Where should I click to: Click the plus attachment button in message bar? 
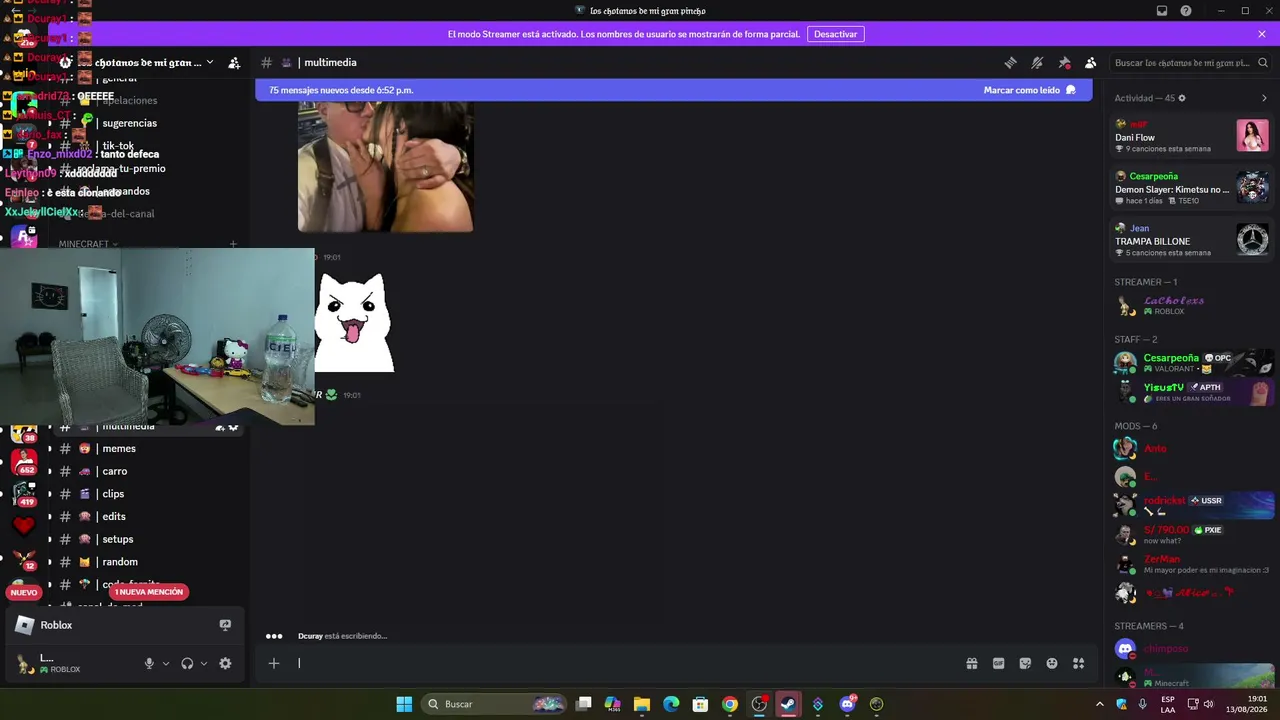pyautogui.click(x=273, y=663)
